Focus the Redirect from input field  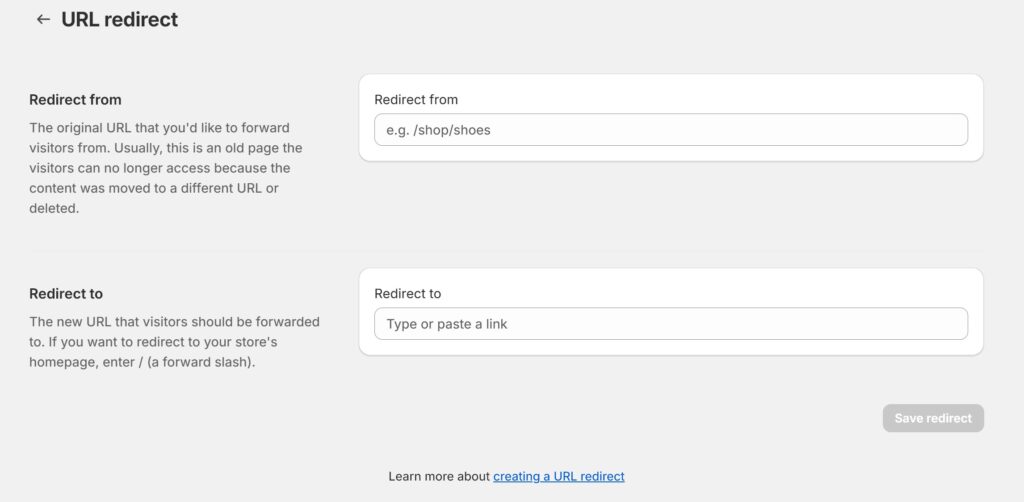[x=671, y=130]
